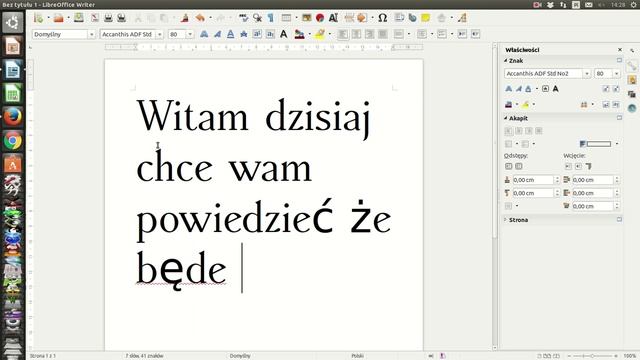640x360 pixels.
Task: Toggle formatting marks pilcrow icon
Action: (x=271, y=18)
